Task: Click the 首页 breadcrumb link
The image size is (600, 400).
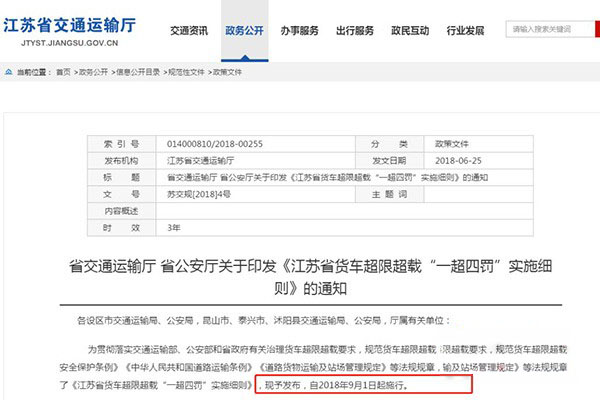Action: tap(63, 73)
